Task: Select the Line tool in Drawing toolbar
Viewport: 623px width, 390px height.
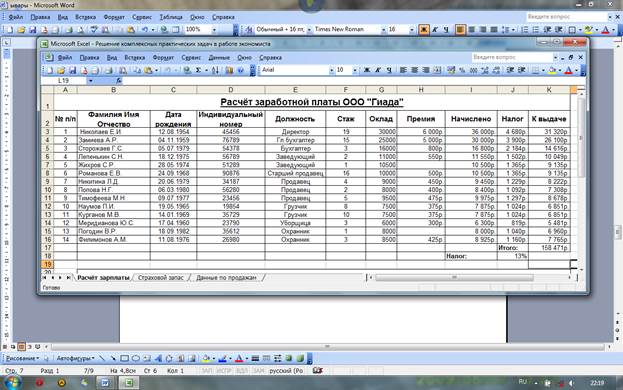Action: 102,358
